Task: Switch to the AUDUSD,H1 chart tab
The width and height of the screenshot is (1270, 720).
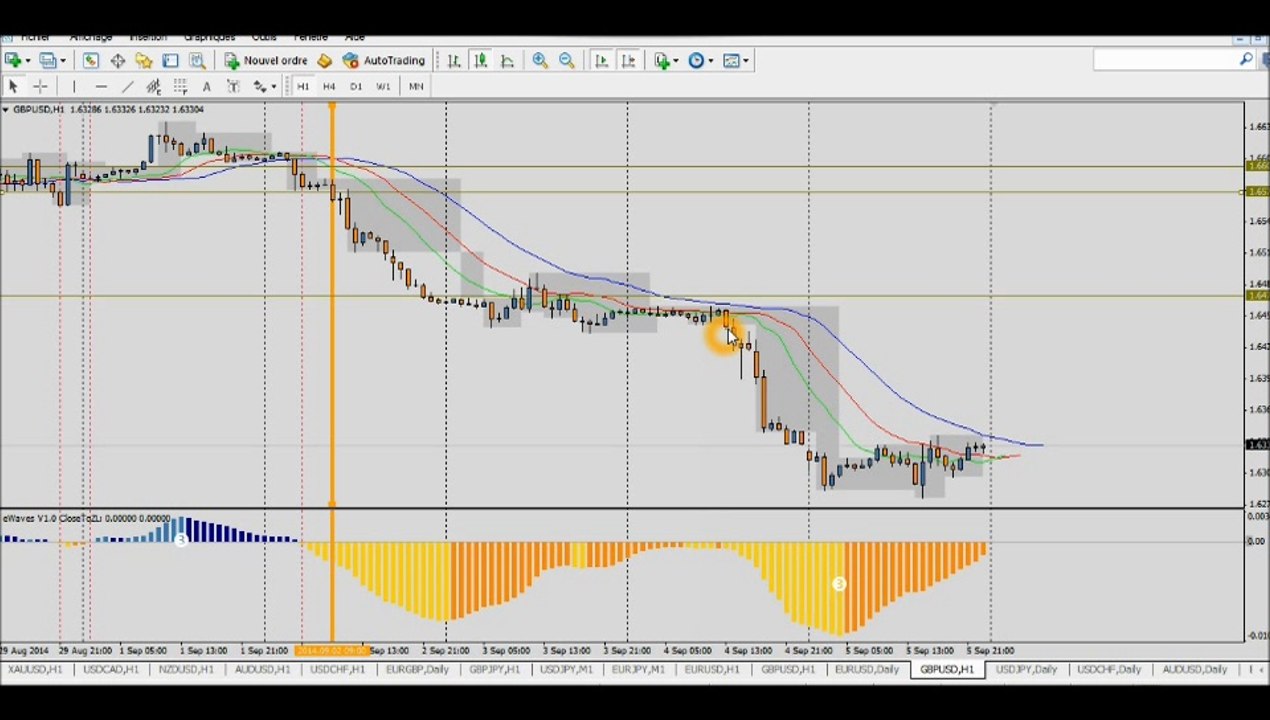Action: 262,669
